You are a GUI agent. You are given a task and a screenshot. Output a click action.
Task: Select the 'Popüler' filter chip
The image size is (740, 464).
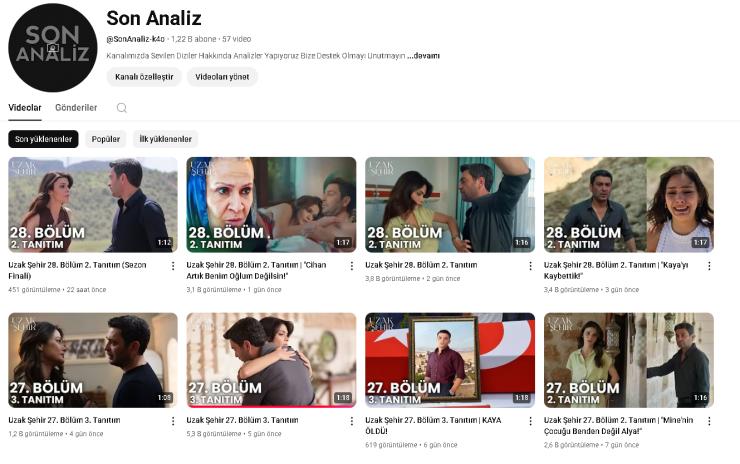pos(106,139)
